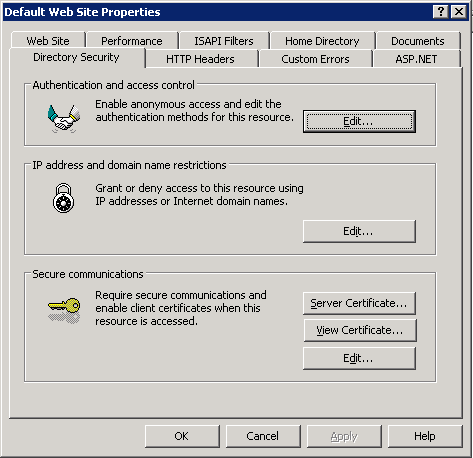The image size is (473, 458).
Task: Click text 'Grant or deny access to this resource using'
Action: [199, 188]
